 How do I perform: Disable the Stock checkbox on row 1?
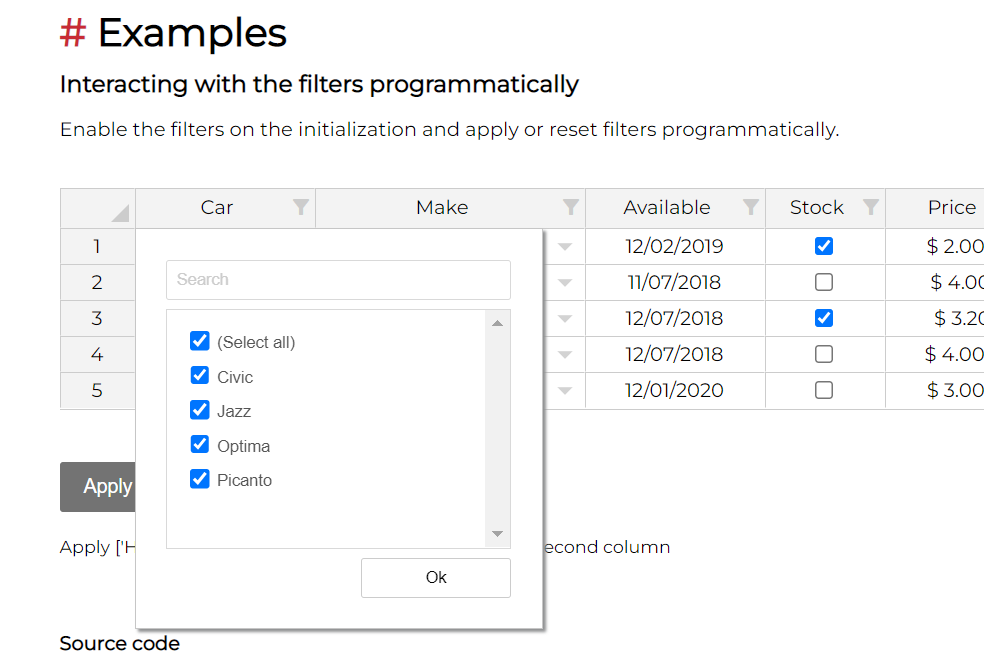point(823,246)
